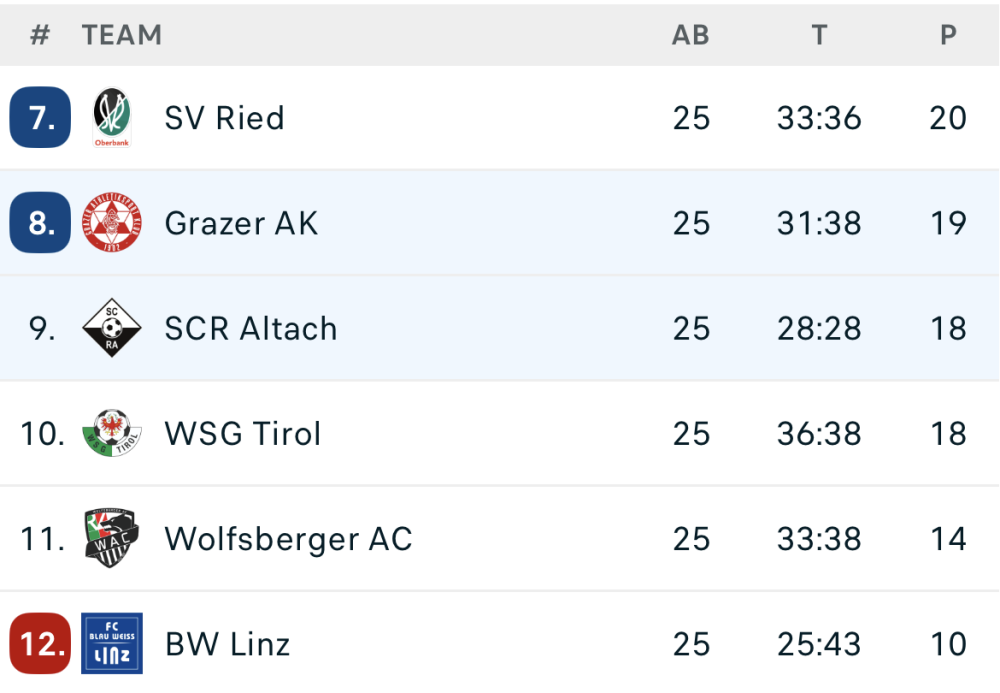1000x693 pixels.
Task: Sort by the T goals column header
Action: (819, 35)
